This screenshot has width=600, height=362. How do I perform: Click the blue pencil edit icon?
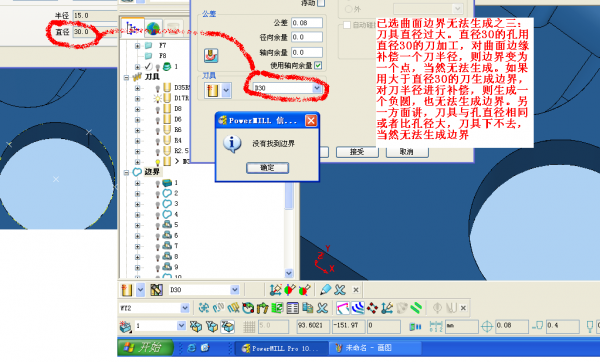[325, 290]
